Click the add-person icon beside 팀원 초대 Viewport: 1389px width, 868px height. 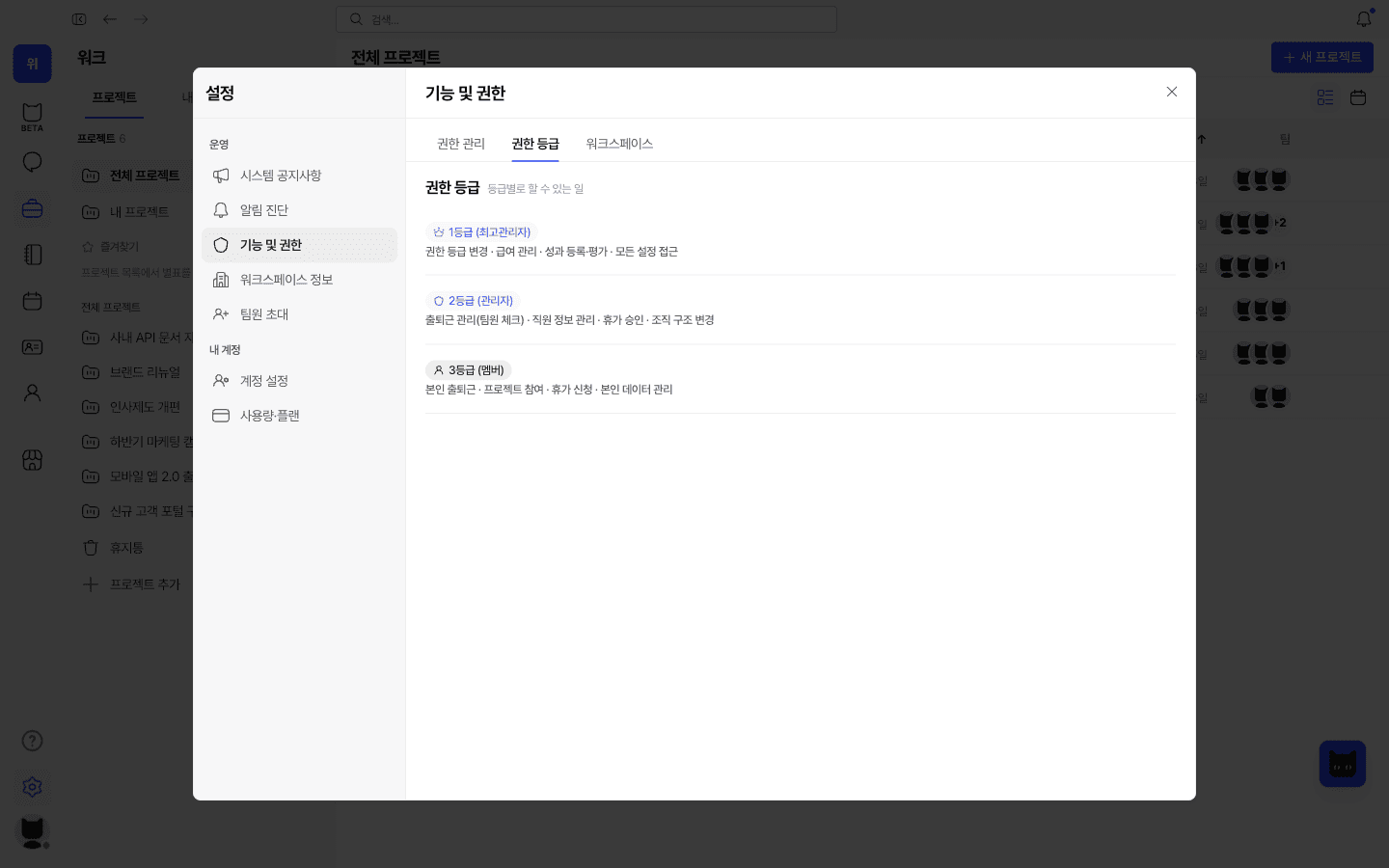click(221, 314)
